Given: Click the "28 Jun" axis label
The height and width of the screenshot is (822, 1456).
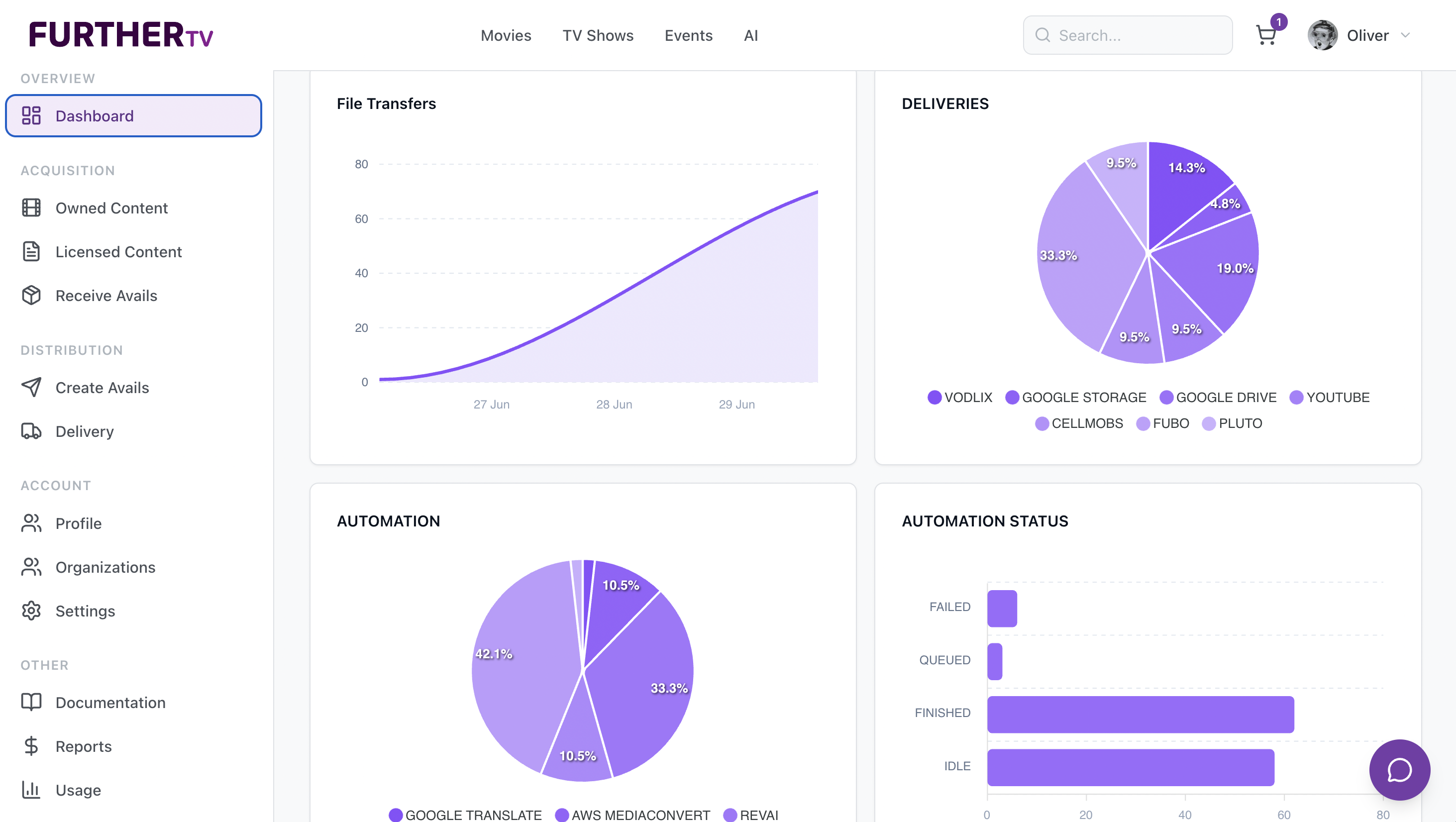Looking at the screenshot, I should [x=614, y=404].
